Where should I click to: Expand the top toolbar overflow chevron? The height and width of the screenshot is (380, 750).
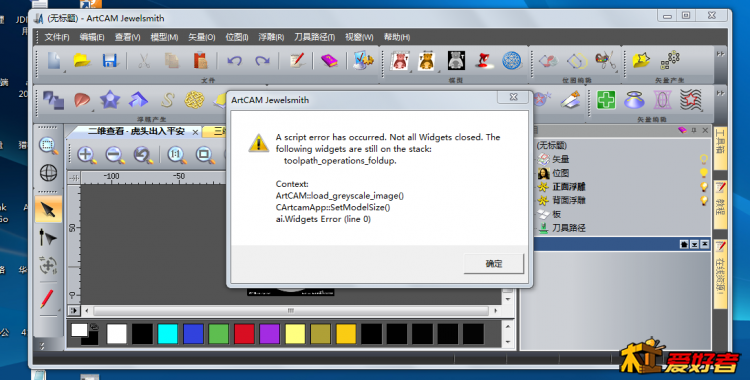tap(720, 54)
